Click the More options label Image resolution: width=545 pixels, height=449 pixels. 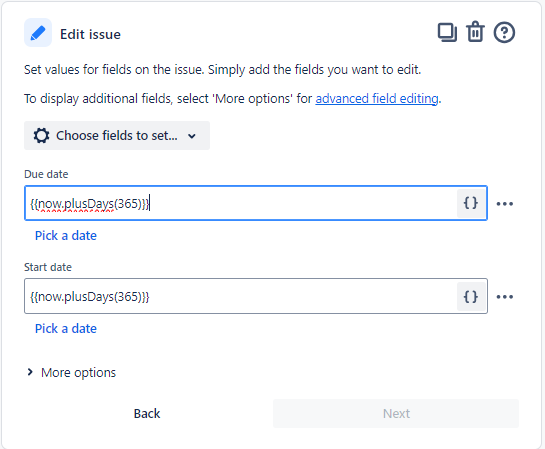coord(78,373)
